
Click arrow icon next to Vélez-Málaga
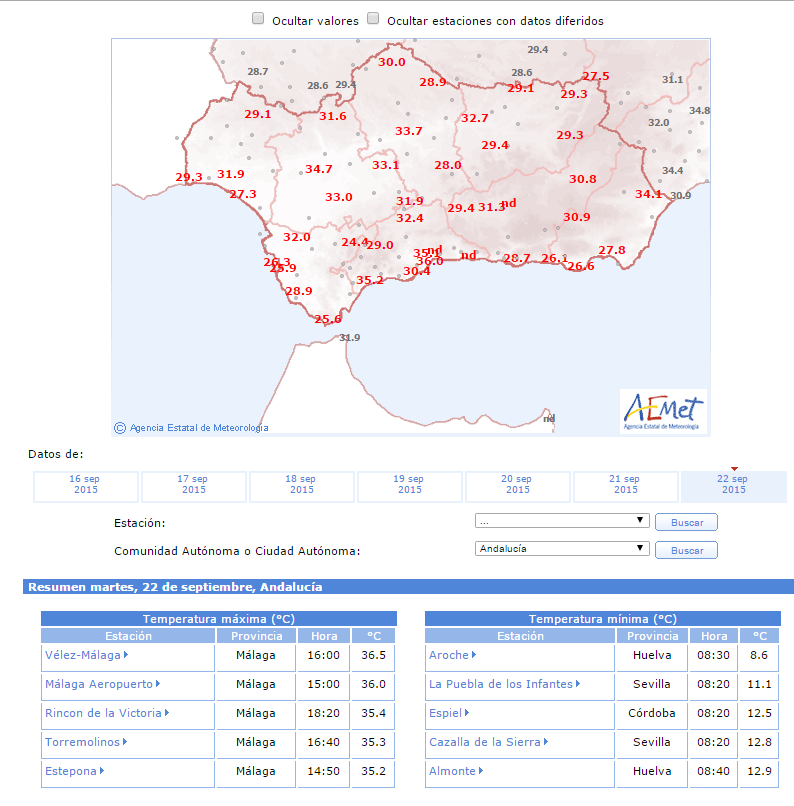pos(127,656)
